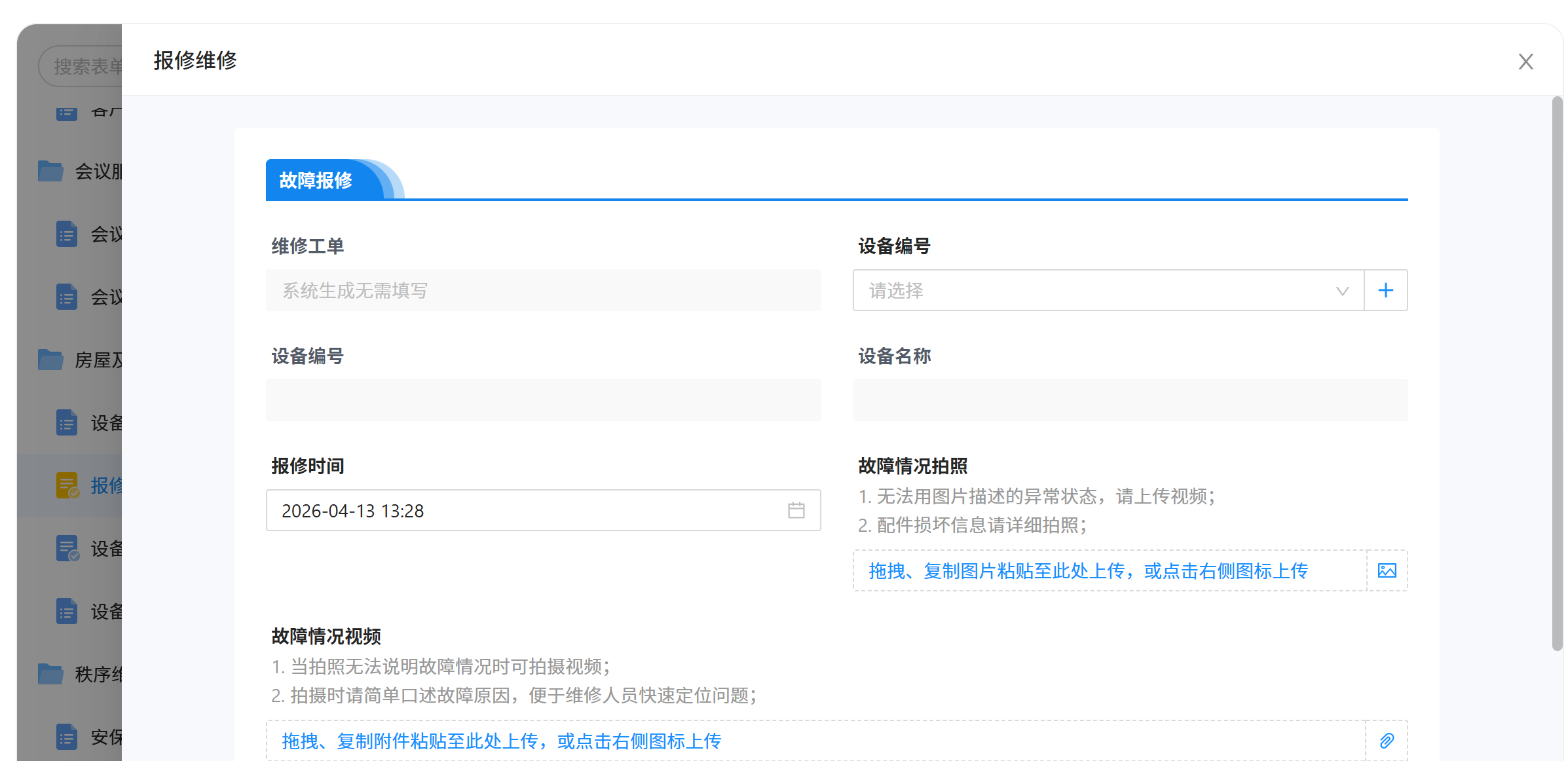The width and height of the screenshot is (1568, 761).
Task: Click the plus icon beside 设备编号 dropdown
Action: (1385, 290)
